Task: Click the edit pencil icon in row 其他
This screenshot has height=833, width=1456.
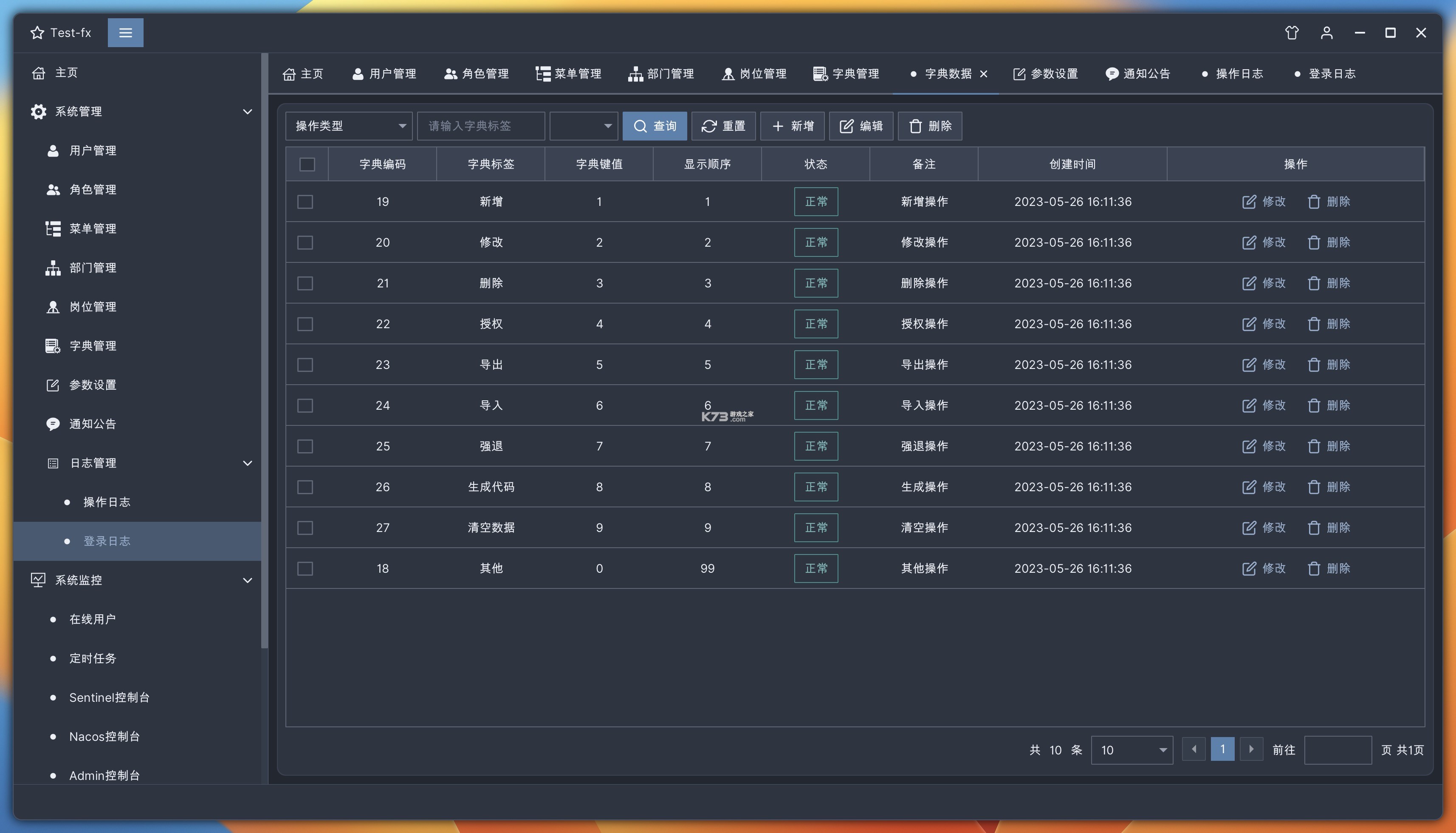Action: click(1249, 568)
